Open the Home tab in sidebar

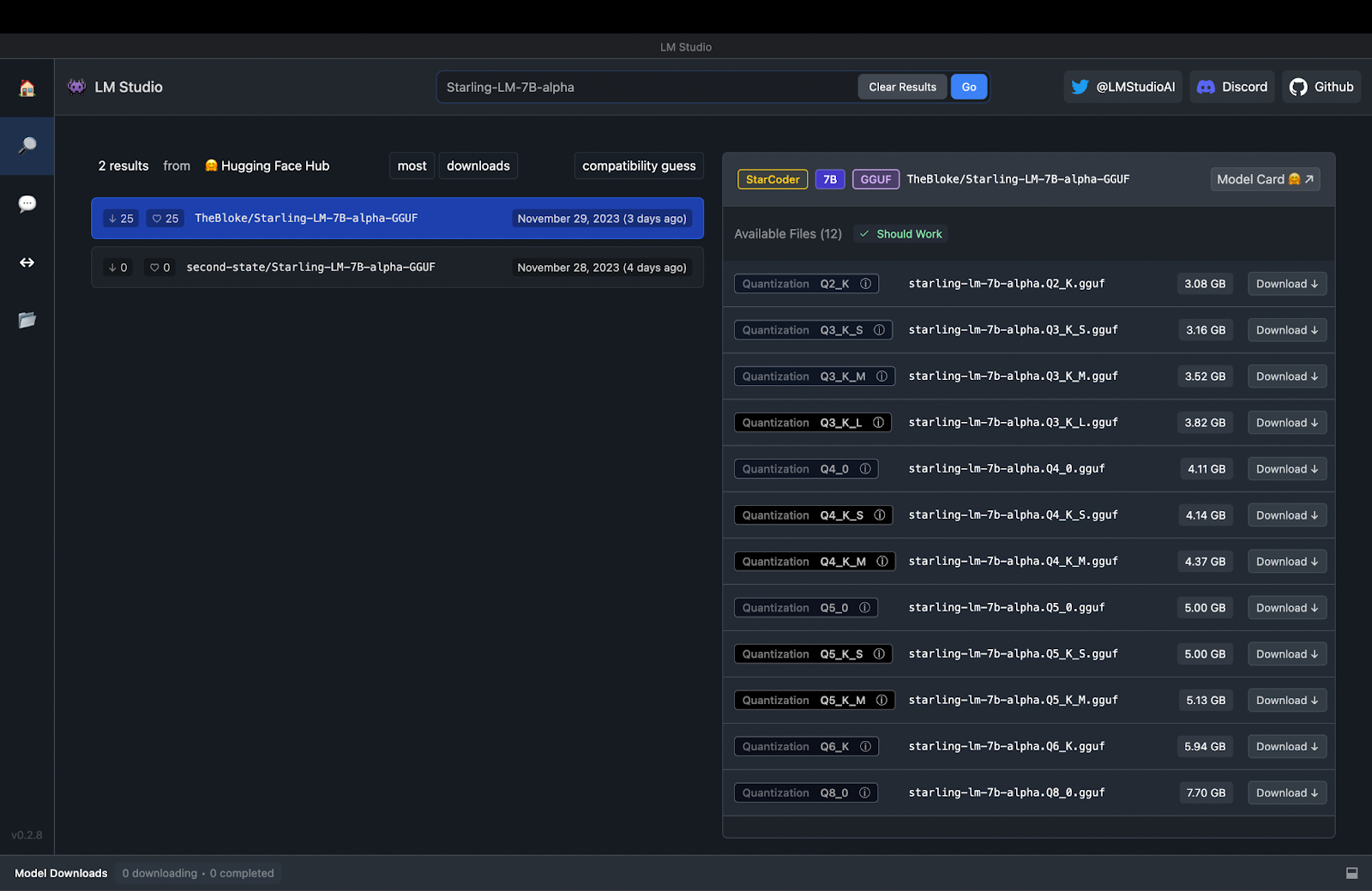[x=27, y=87]
